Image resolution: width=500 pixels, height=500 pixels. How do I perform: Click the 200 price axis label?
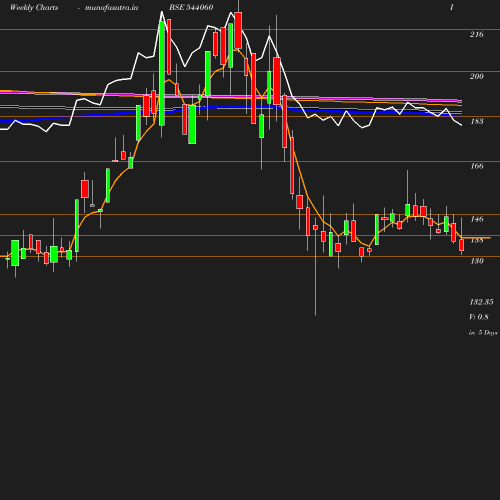[477, 76]
